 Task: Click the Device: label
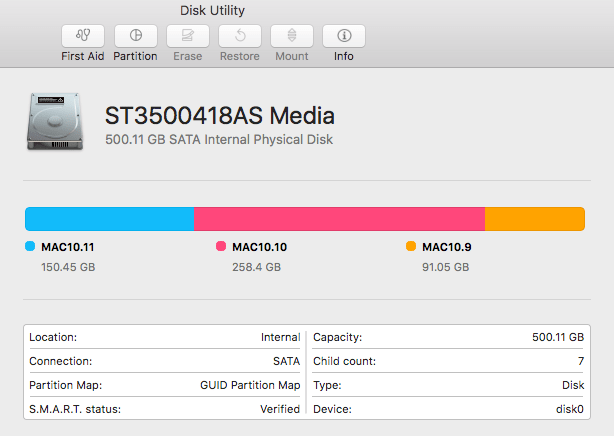[x=332, y=409]
